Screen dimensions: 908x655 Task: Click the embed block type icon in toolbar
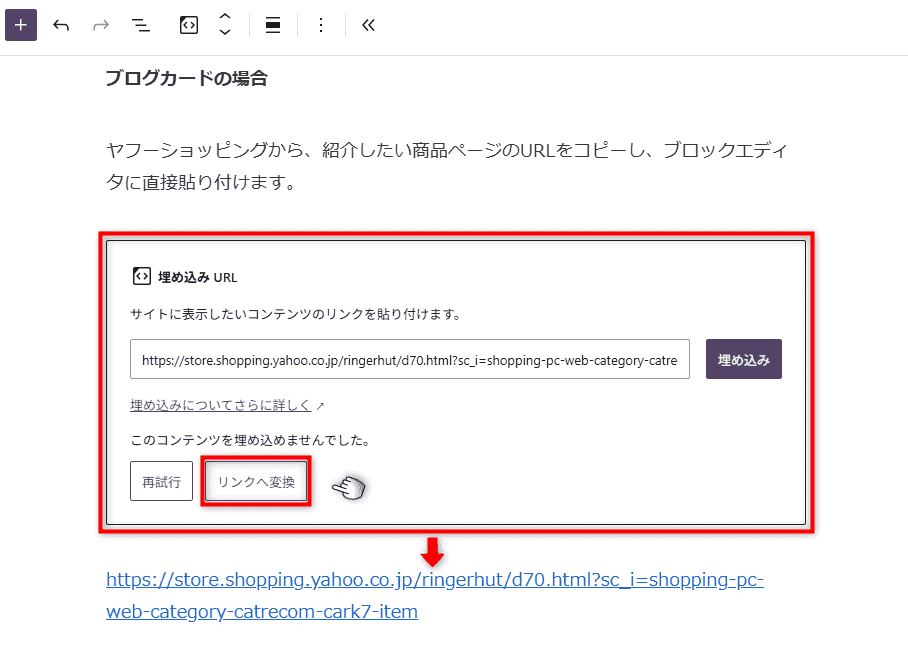189,25
